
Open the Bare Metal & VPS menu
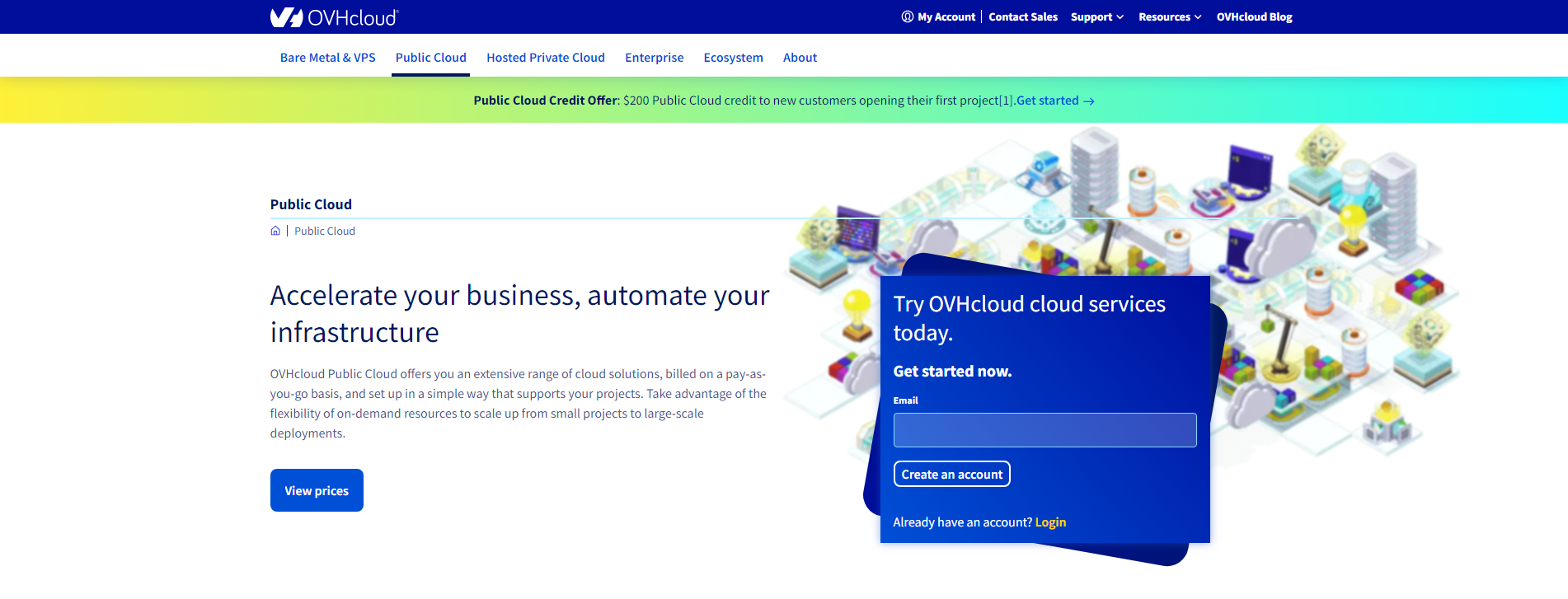point(327,58)
